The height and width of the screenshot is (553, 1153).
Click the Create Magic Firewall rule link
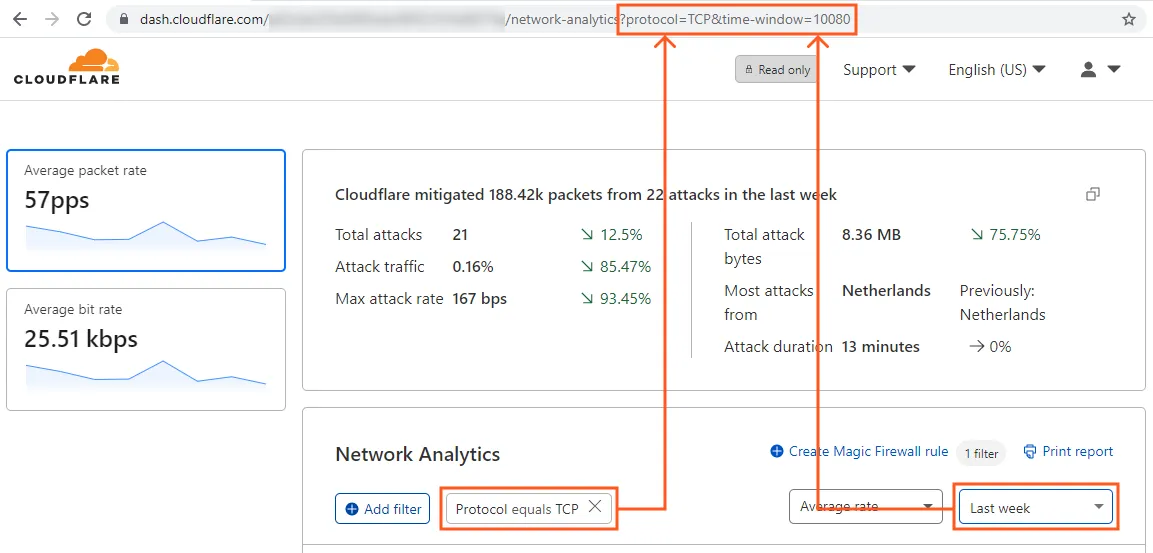(859, 452)
